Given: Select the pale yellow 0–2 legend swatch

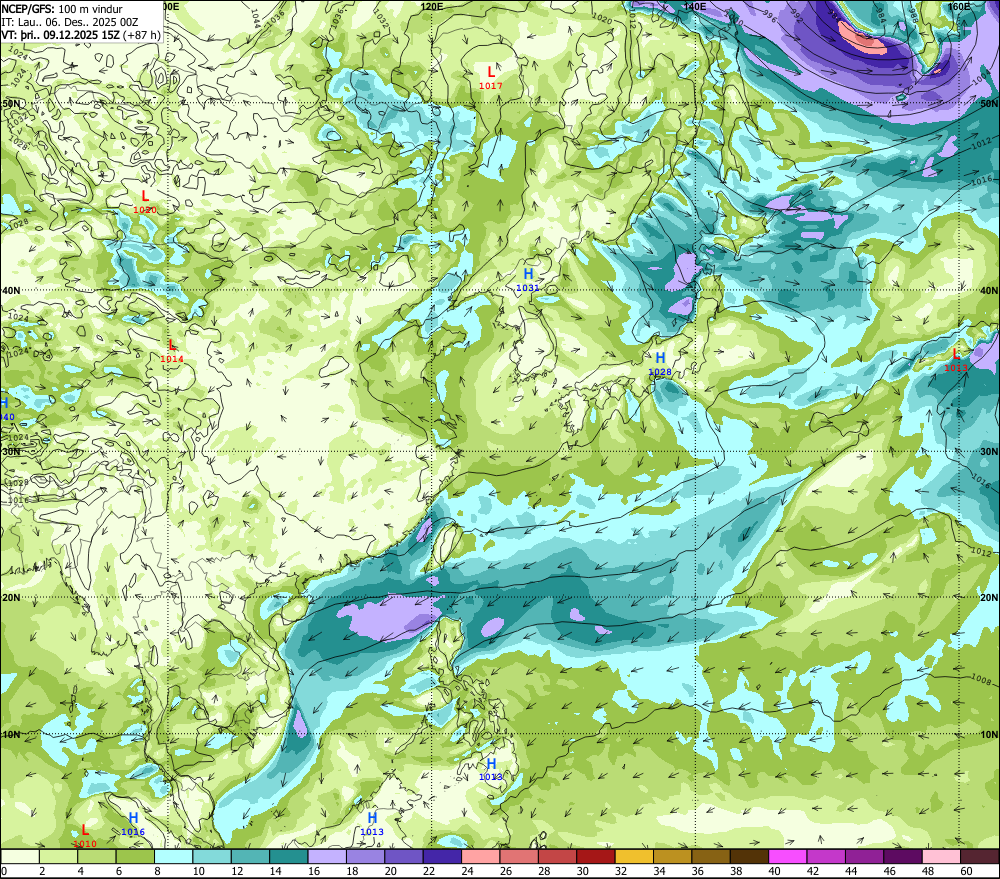Looking at the screenshot, I should click(x=20, y=856).
